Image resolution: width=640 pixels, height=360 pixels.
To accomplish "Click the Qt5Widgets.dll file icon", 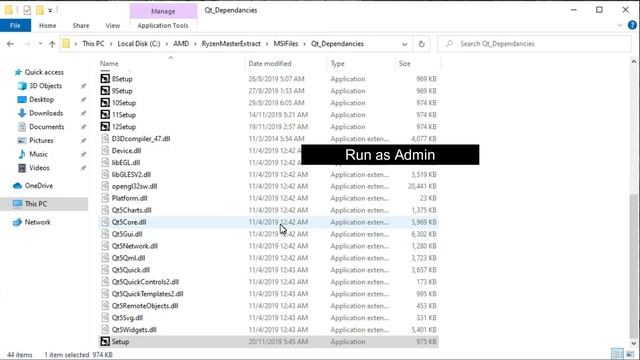I will 105,330.
